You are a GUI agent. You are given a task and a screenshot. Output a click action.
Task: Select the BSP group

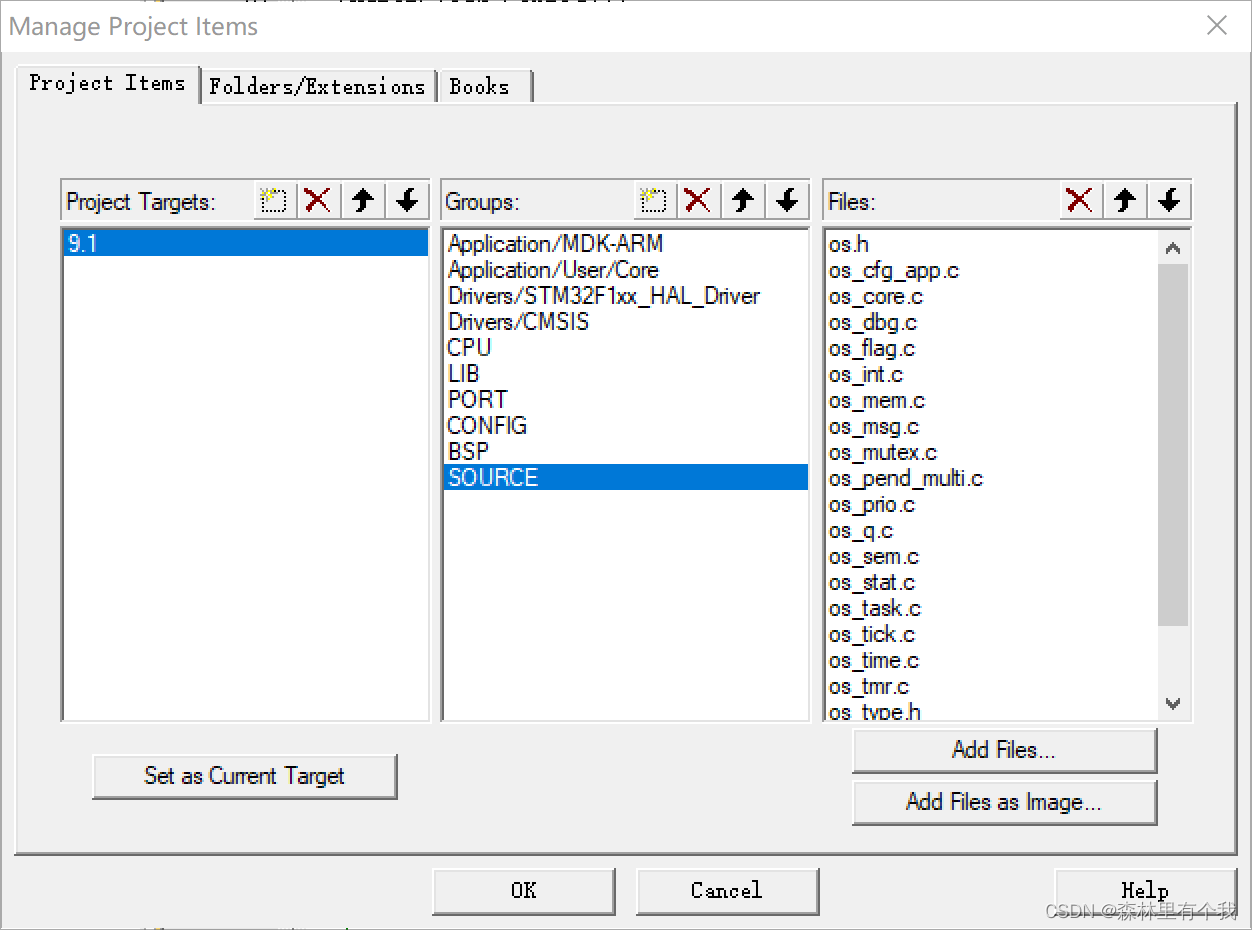pos(625,452)
